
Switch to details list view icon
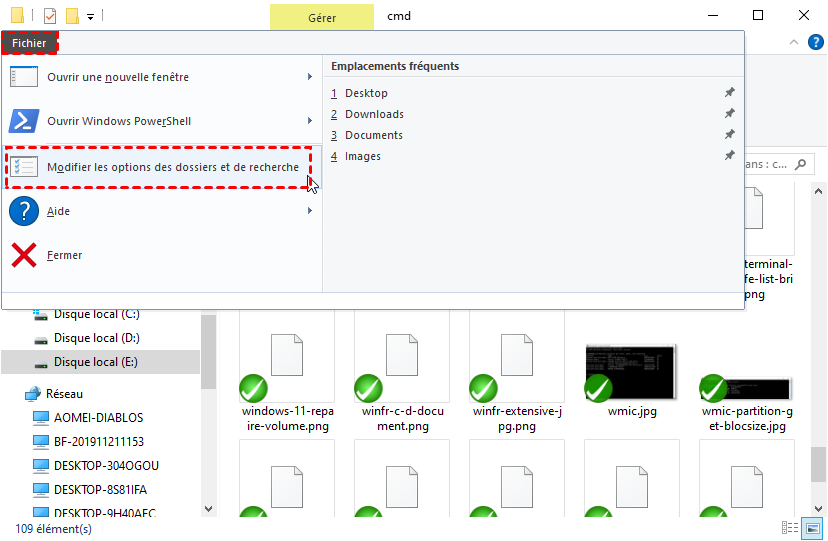tap(790, 528)
